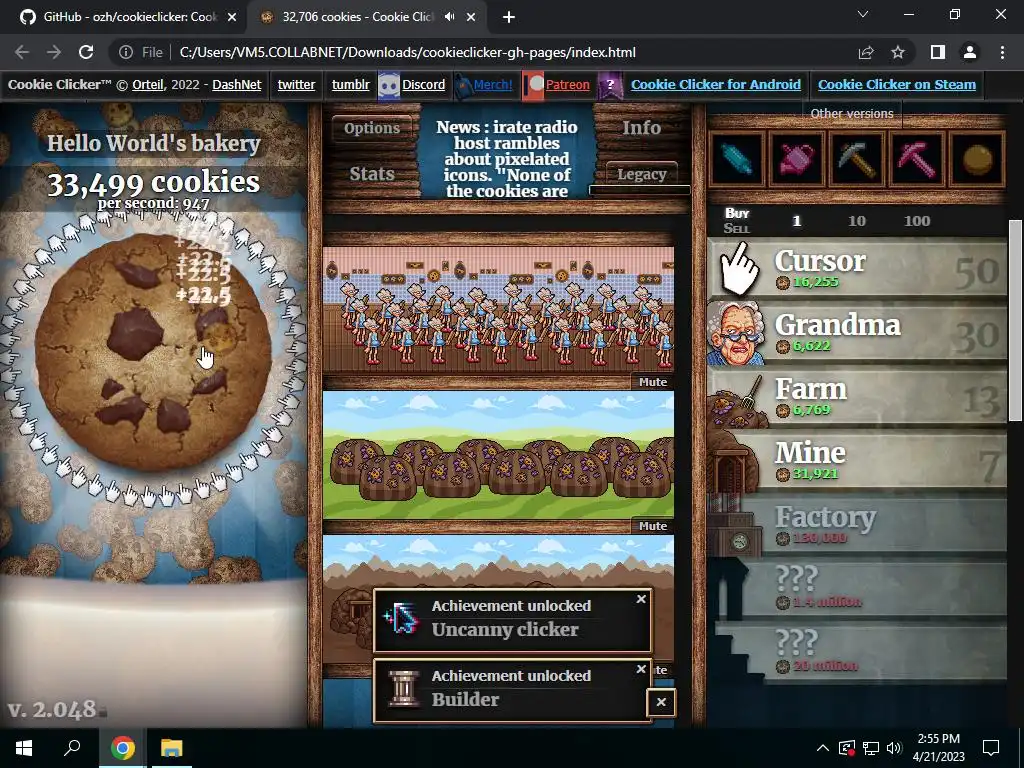
Task: Buy the pink watering can upgrade
Action: coord(797,159)
